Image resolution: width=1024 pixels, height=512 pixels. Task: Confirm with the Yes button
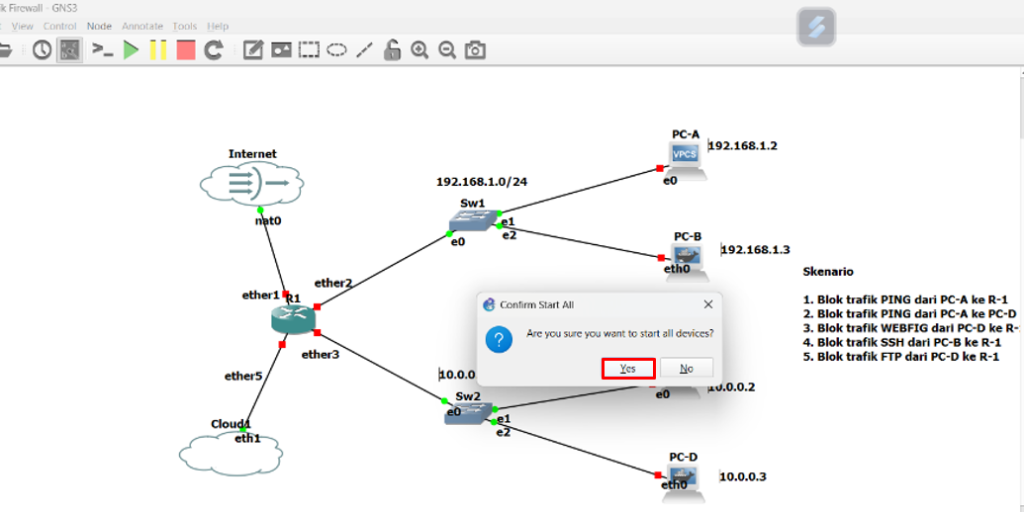628,368
